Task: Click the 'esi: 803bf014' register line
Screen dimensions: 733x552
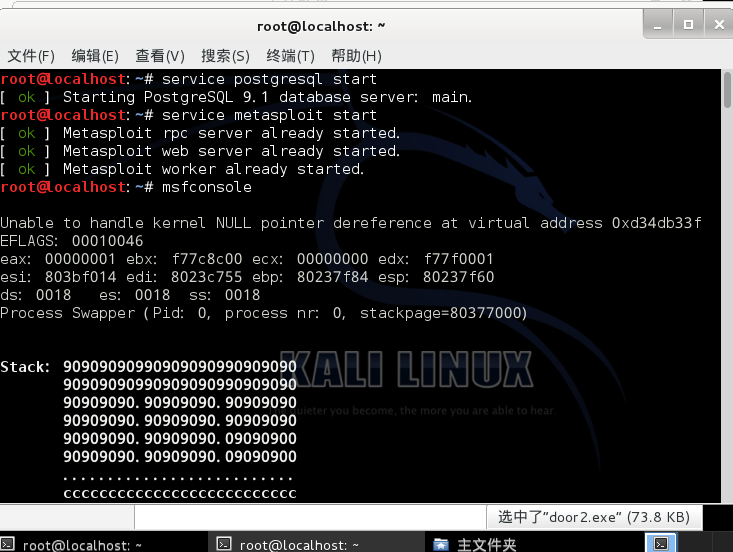Action: (247, 277)
